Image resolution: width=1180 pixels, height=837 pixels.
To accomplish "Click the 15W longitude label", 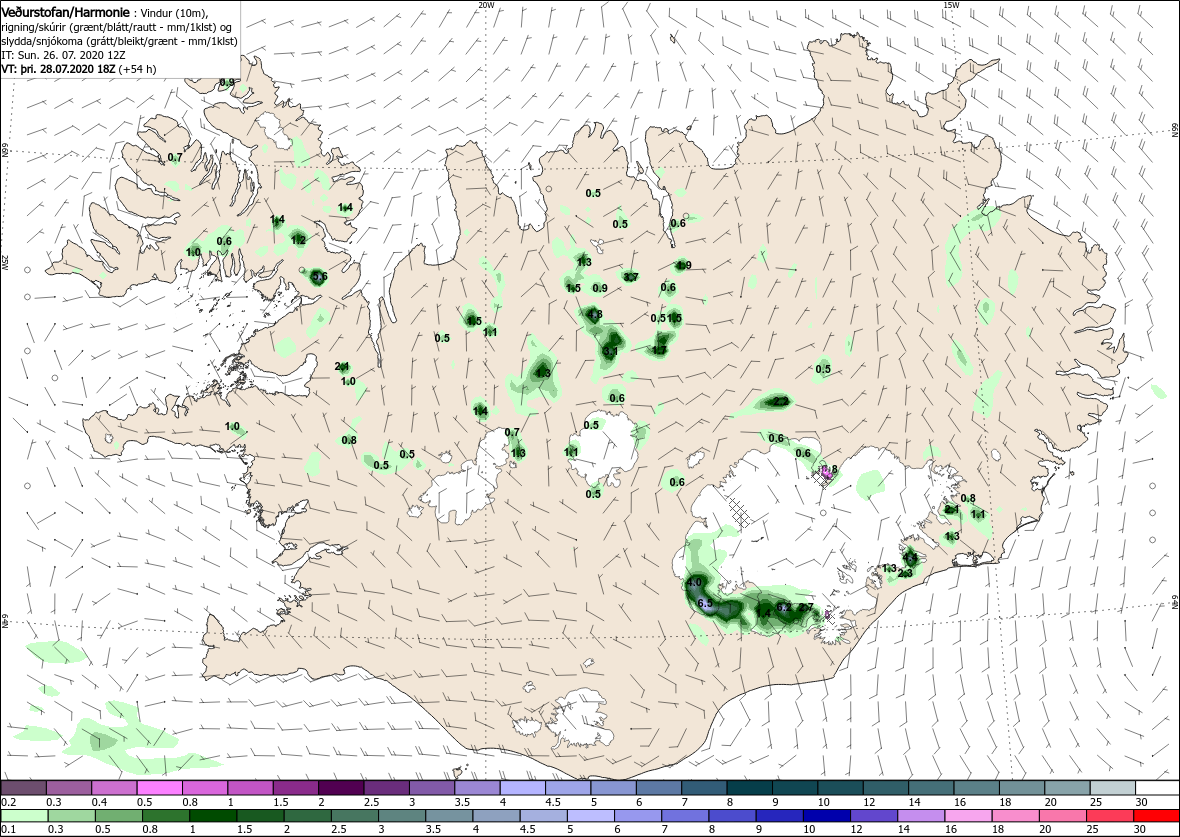I will click(x=951, y=5).
